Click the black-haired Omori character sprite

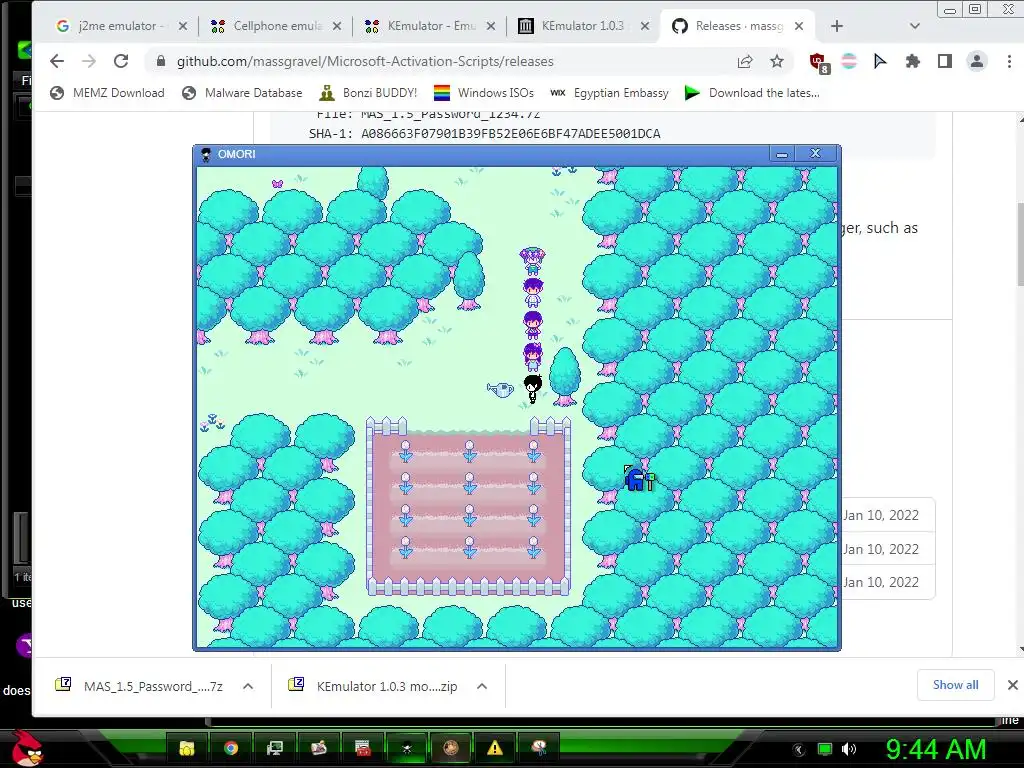click(x=533, y=389)
